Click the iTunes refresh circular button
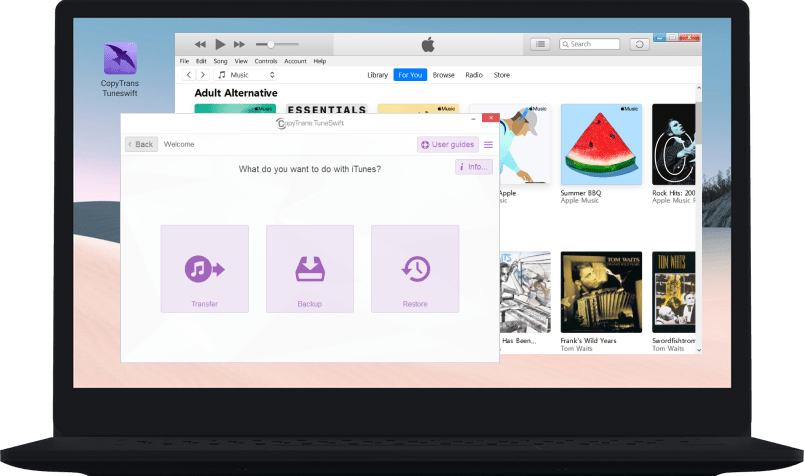Screen dimensions: 804x476 639,44
